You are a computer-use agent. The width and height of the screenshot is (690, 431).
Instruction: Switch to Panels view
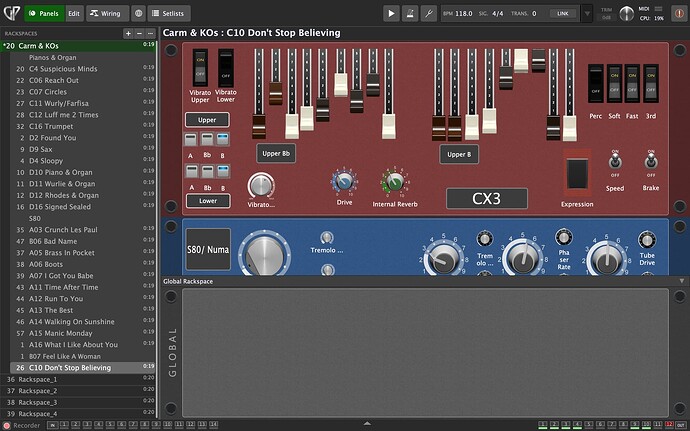tap(44, 14)
